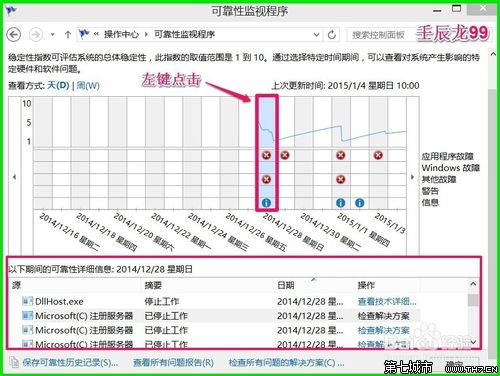The height and width of the screenshot is (376, 500).
Task: Click the chart's left scroll arrow
Action: [x=14, y=177]
